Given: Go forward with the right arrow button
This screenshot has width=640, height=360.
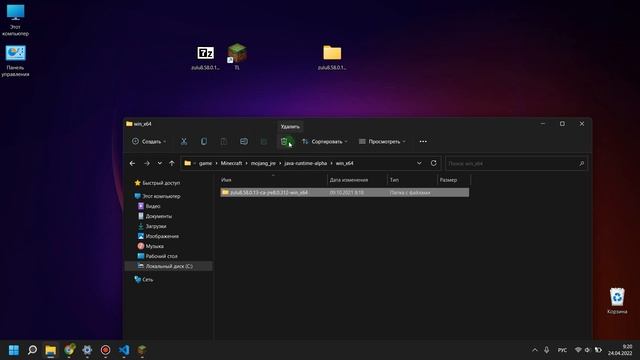Looking at the screenshot, I should click(147, 163).
